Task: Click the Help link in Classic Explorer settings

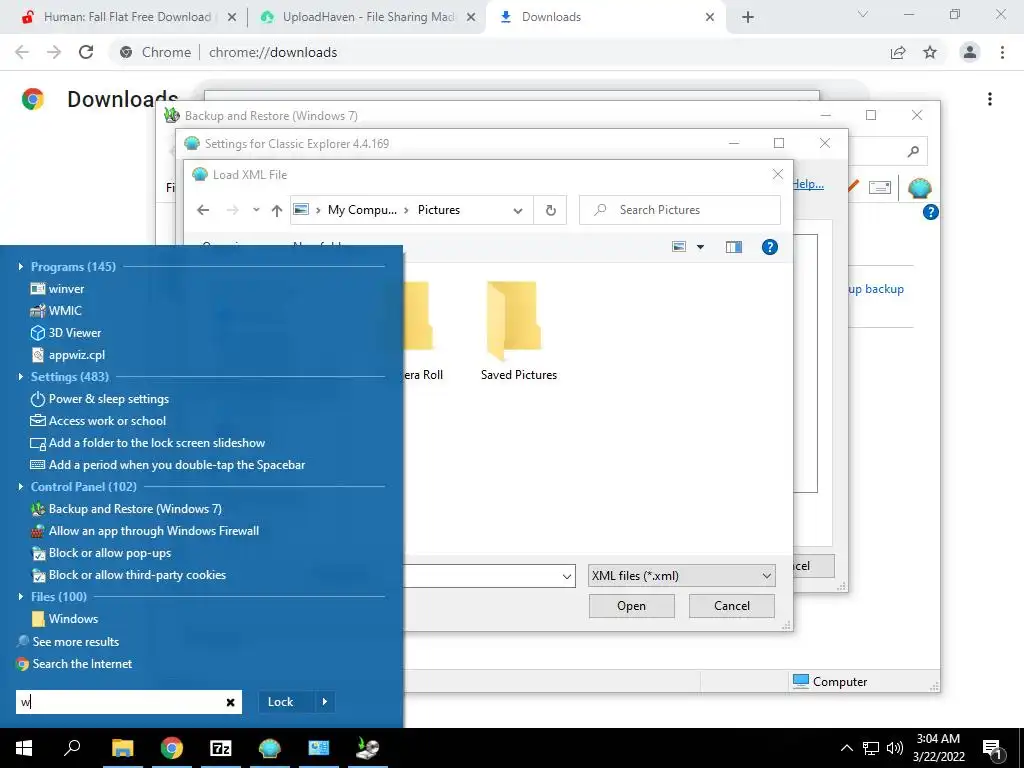Action: (x=808, y=184)
